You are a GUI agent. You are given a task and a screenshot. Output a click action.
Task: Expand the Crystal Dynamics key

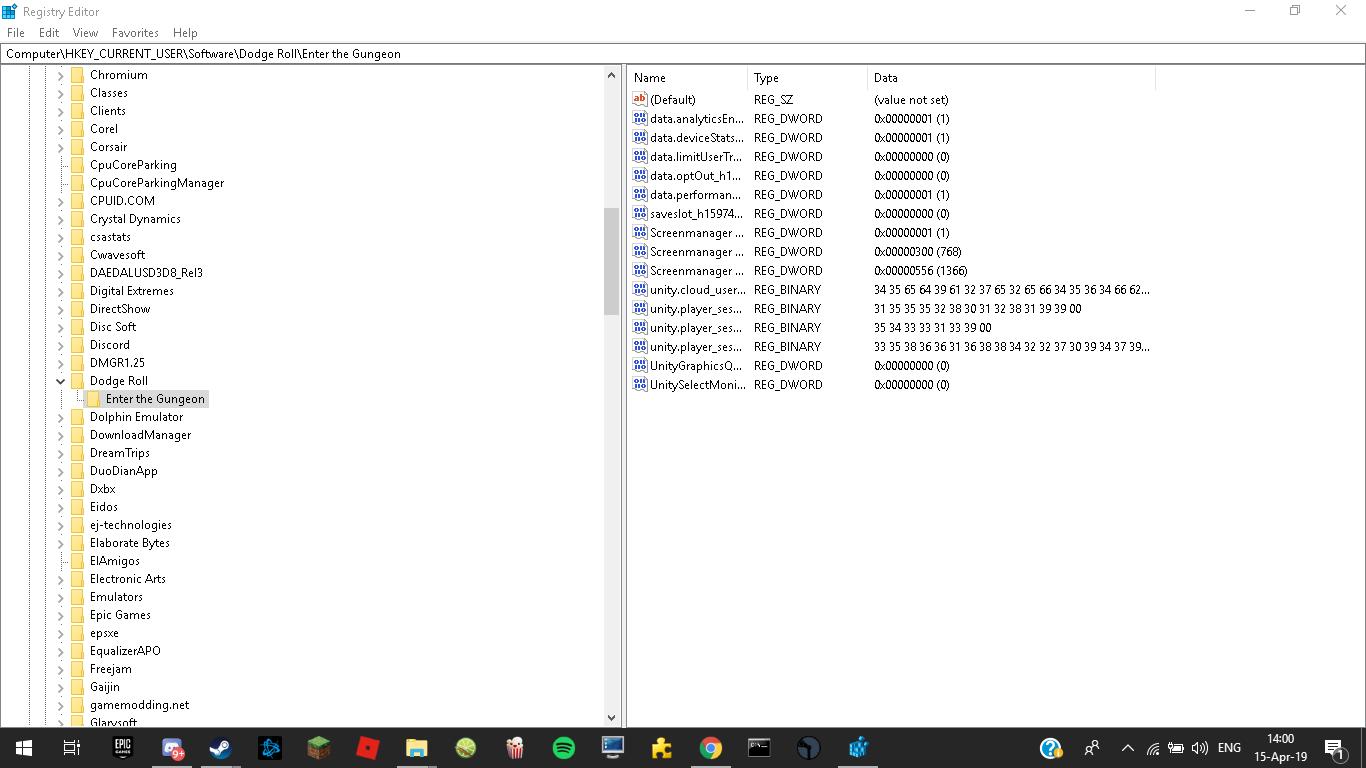(61, 219)
